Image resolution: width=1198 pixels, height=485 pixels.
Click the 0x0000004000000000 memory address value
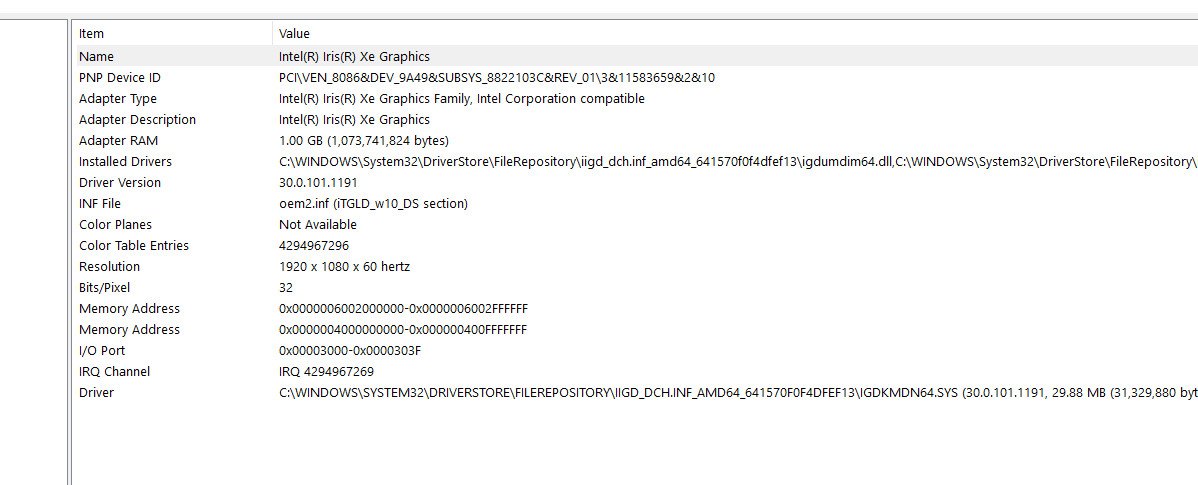[403, 330]
